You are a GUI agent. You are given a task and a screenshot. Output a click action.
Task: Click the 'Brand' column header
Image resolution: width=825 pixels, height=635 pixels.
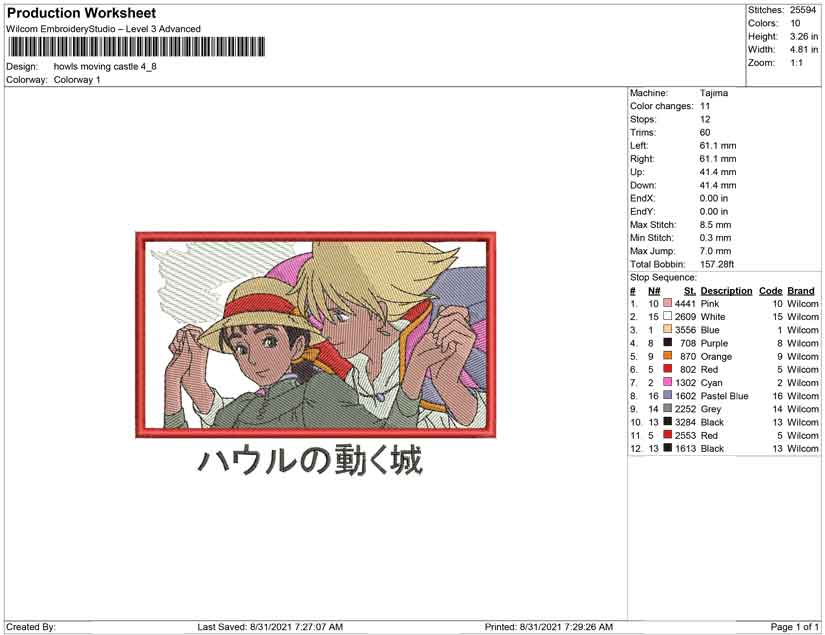pos(801,291)
